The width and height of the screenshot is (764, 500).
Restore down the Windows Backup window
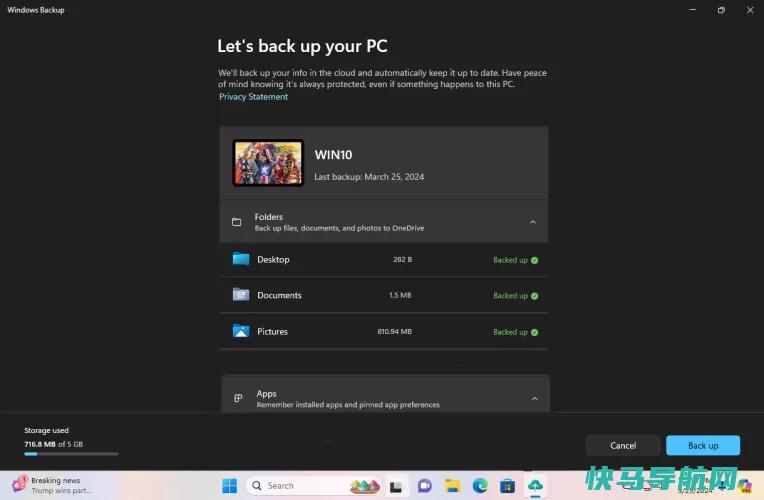(721, 10)
